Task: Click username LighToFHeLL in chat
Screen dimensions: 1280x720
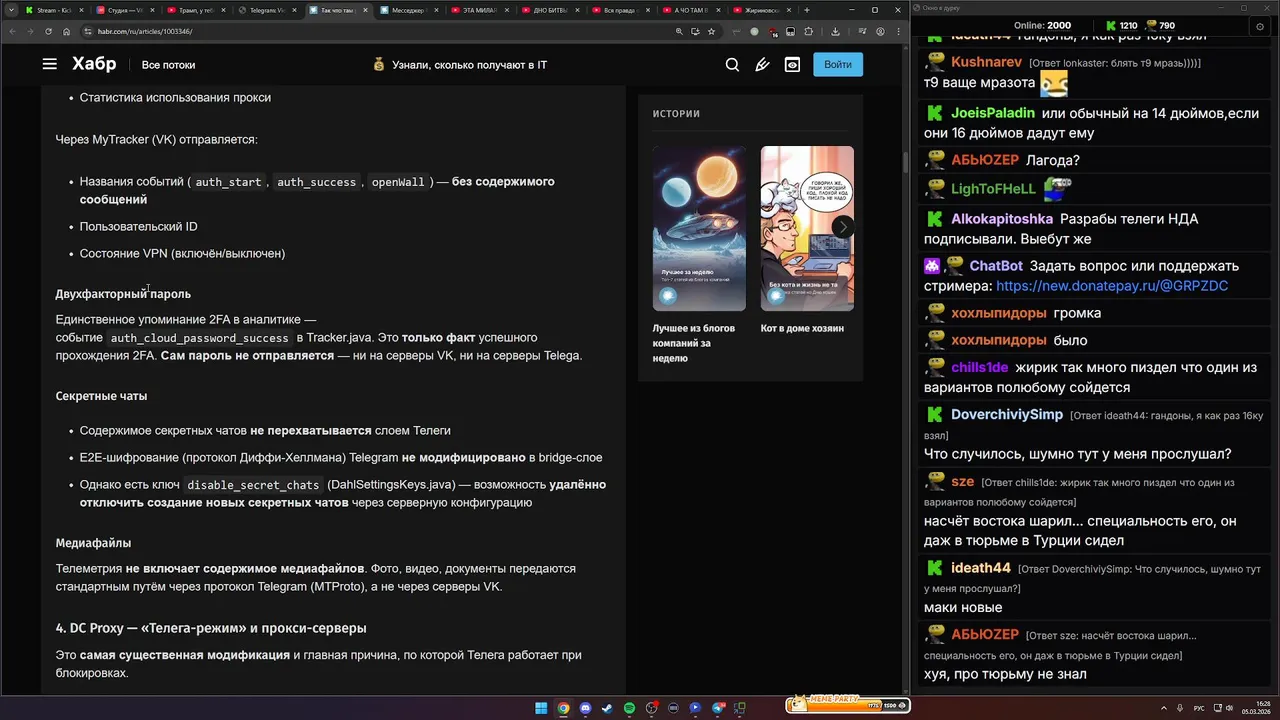Action: click(x=993, y=189)
